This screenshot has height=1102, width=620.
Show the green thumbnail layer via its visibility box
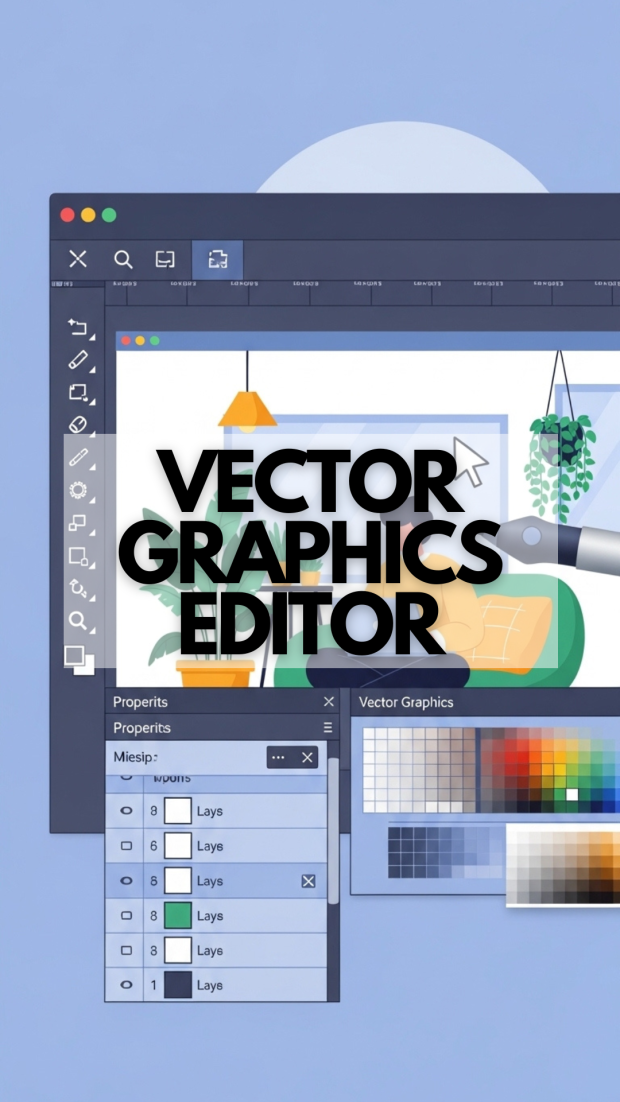[126, 916]
